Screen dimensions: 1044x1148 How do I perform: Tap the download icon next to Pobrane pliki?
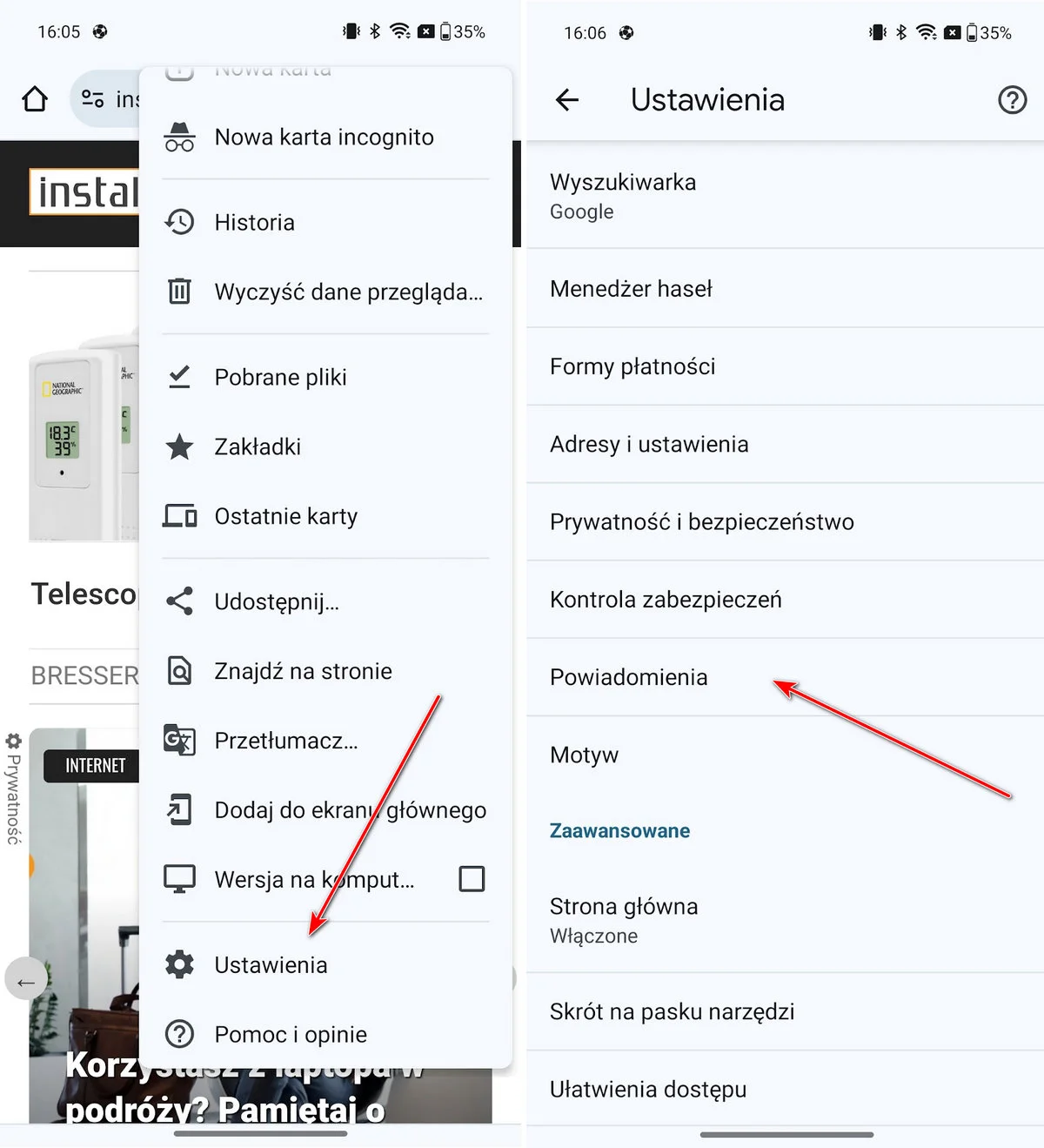(x=179, y=377)
